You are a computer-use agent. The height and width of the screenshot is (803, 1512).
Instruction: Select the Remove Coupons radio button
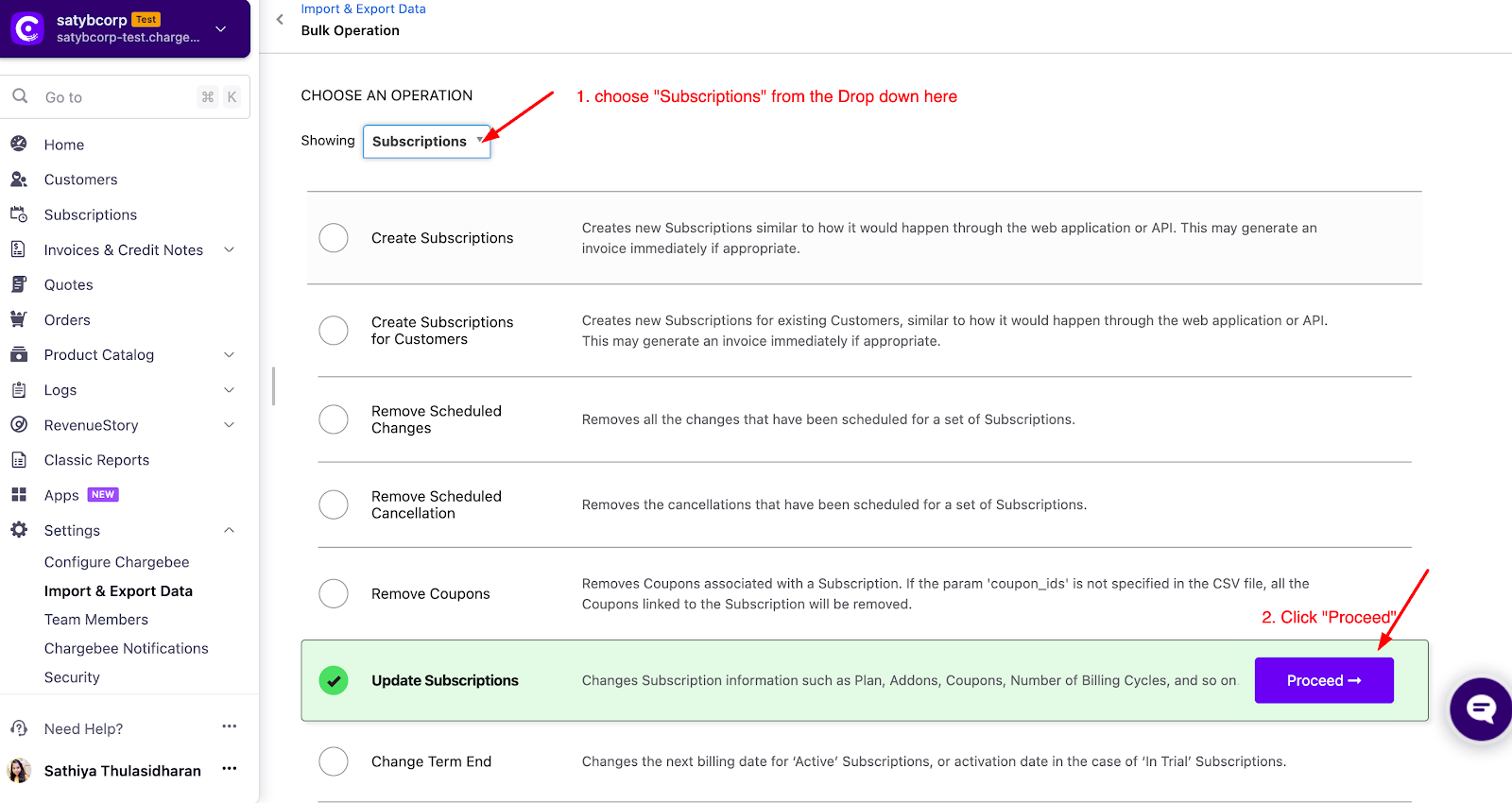[334, 593]
